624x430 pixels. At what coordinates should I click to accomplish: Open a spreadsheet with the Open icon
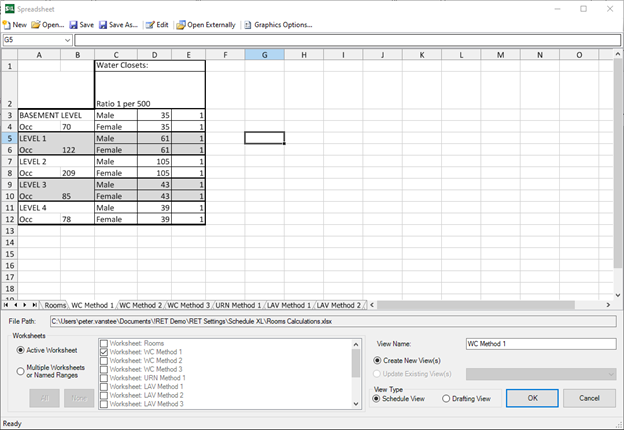coord(36,25)
